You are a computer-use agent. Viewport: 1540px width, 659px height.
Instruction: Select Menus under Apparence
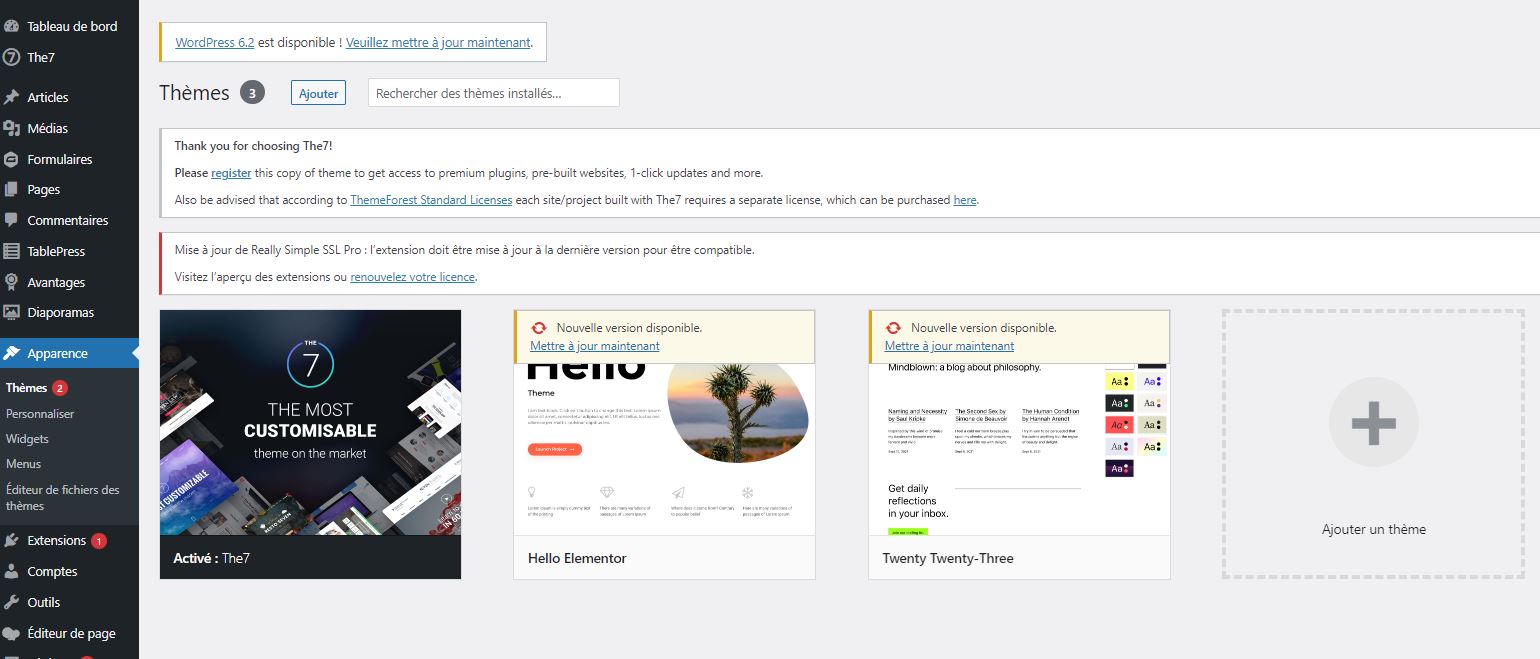[24, 463]
